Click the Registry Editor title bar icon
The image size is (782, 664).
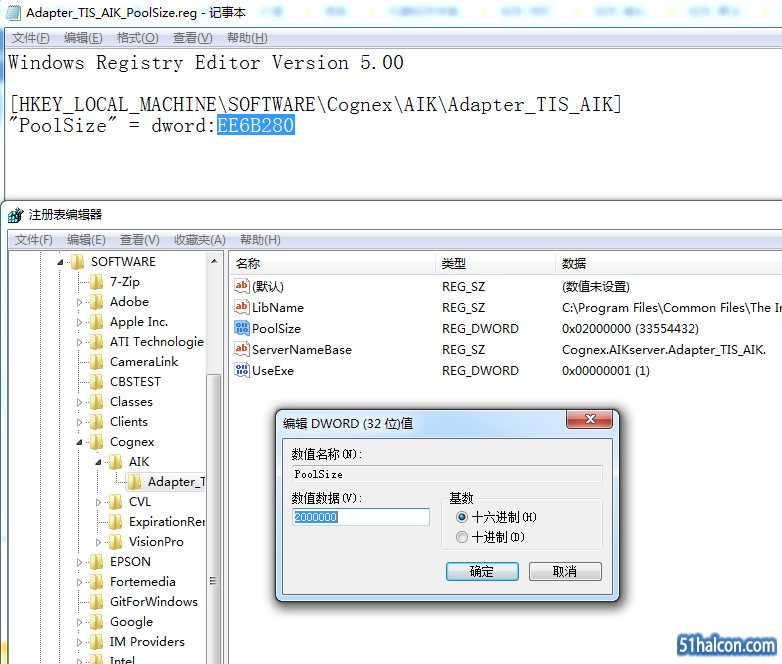pos(15,215)
